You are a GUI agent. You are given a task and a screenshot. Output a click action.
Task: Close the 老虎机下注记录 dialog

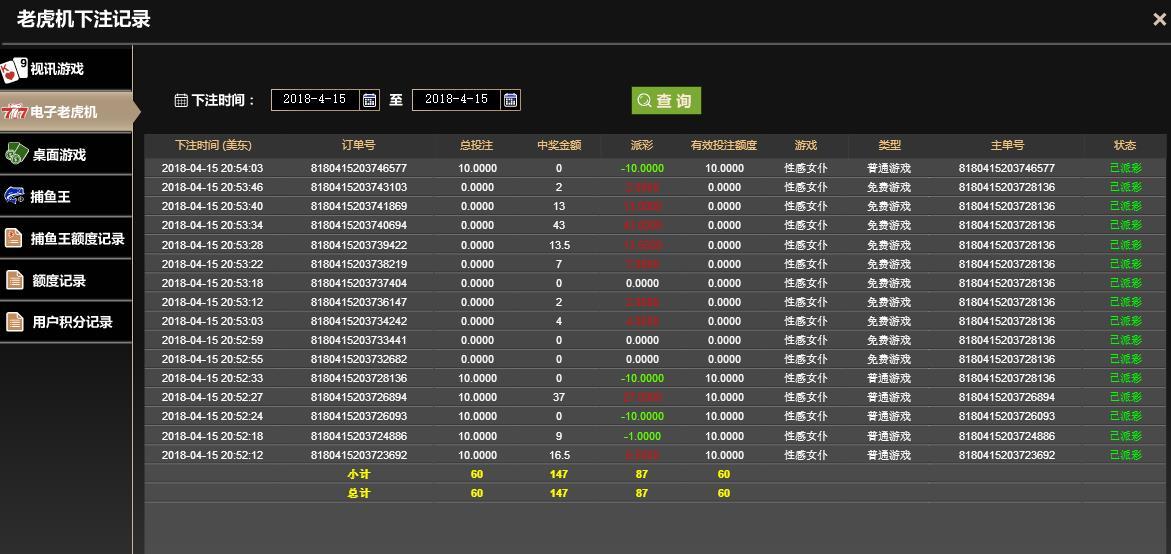pos(1159,19)
